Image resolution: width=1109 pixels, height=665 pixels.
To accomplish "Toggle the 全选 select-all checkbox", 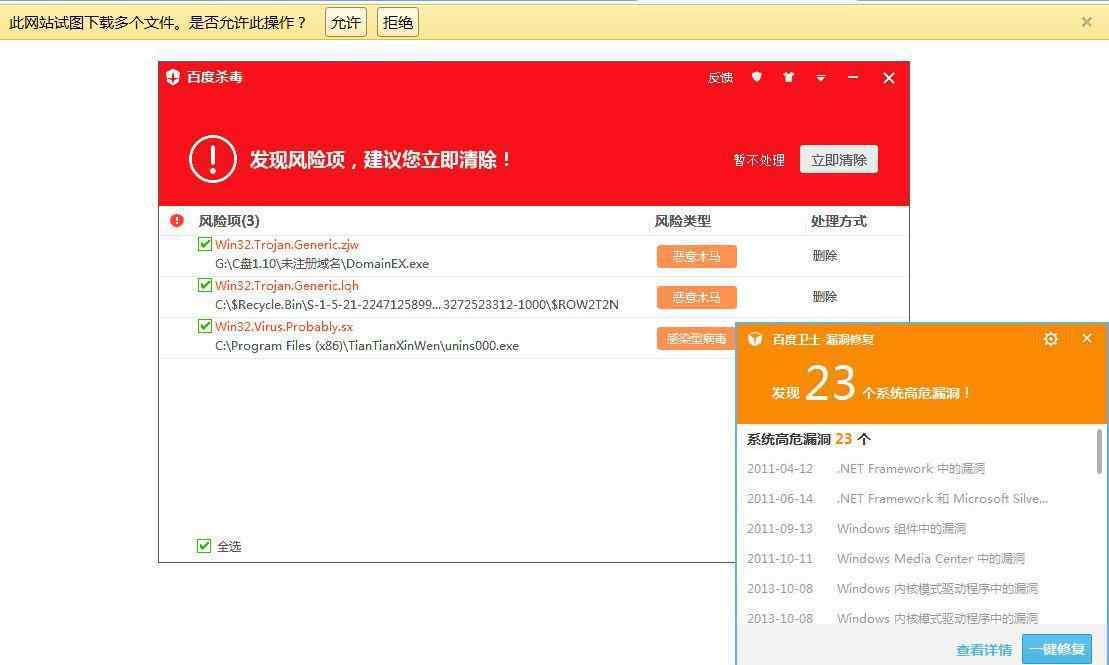I will tap(204, 545).
